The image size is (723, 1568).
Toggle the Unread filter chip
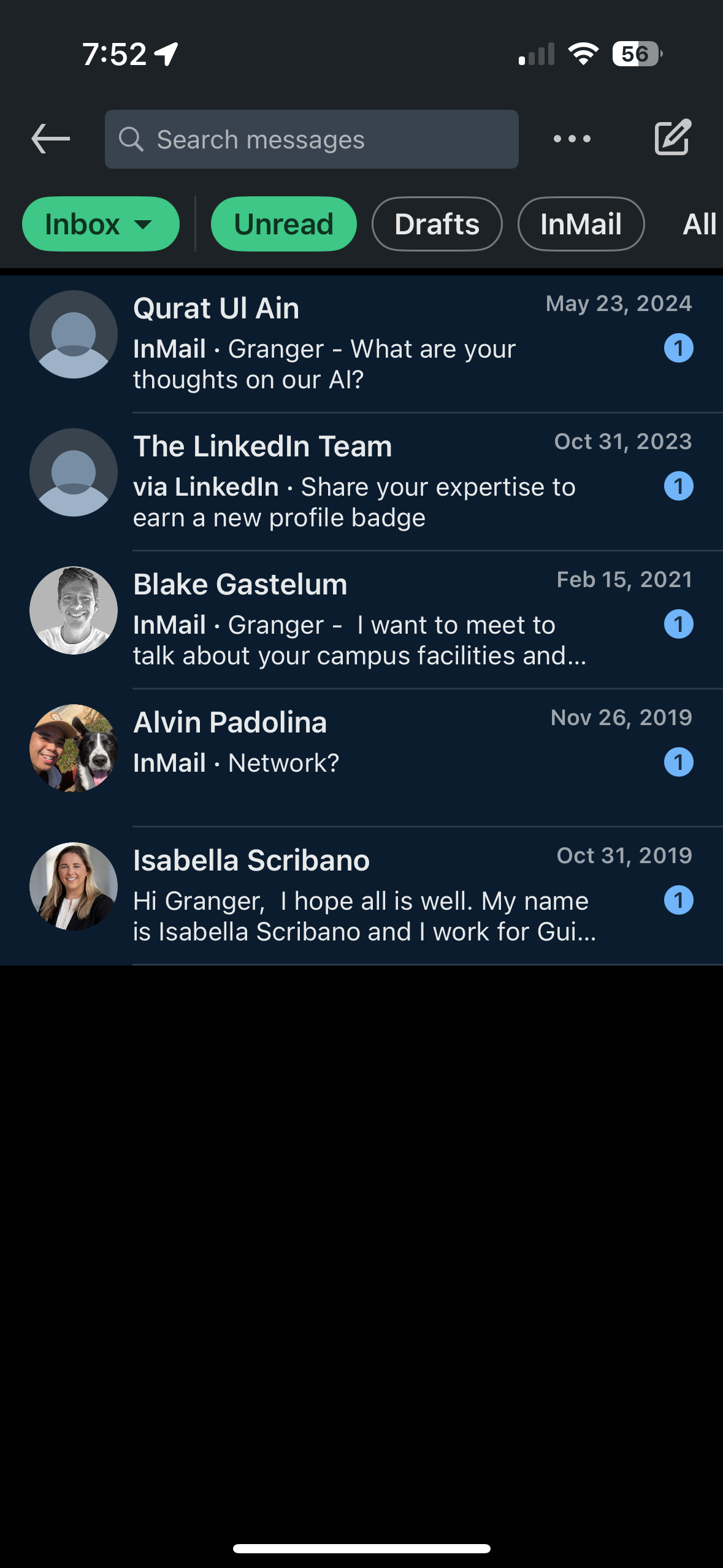283,224
